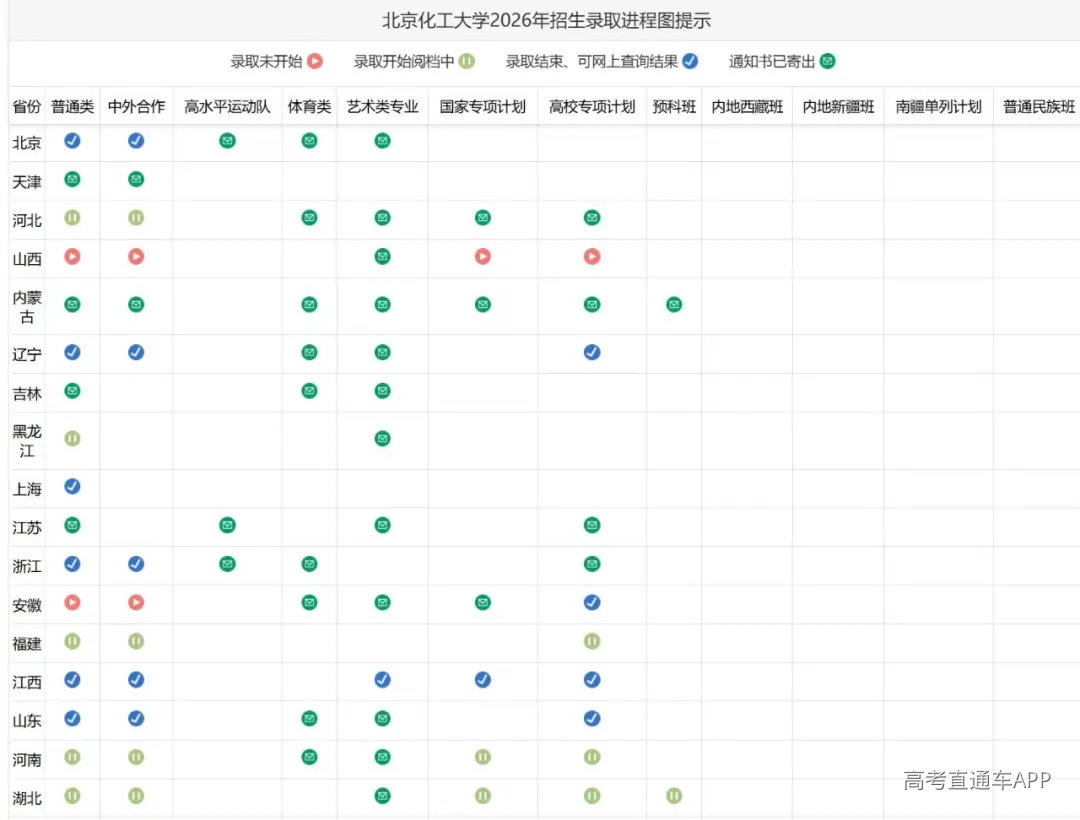This screenshot has height=820, width=1080.
Task: Click 北京 高水平运动队 mailed status icon
Action: (x=227, y=140)
